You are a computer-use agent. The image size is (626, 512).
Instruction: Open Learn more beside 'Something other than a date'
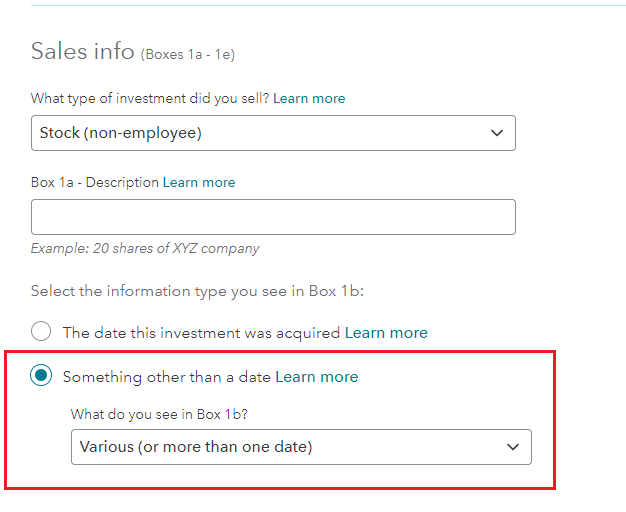[317, 377]
